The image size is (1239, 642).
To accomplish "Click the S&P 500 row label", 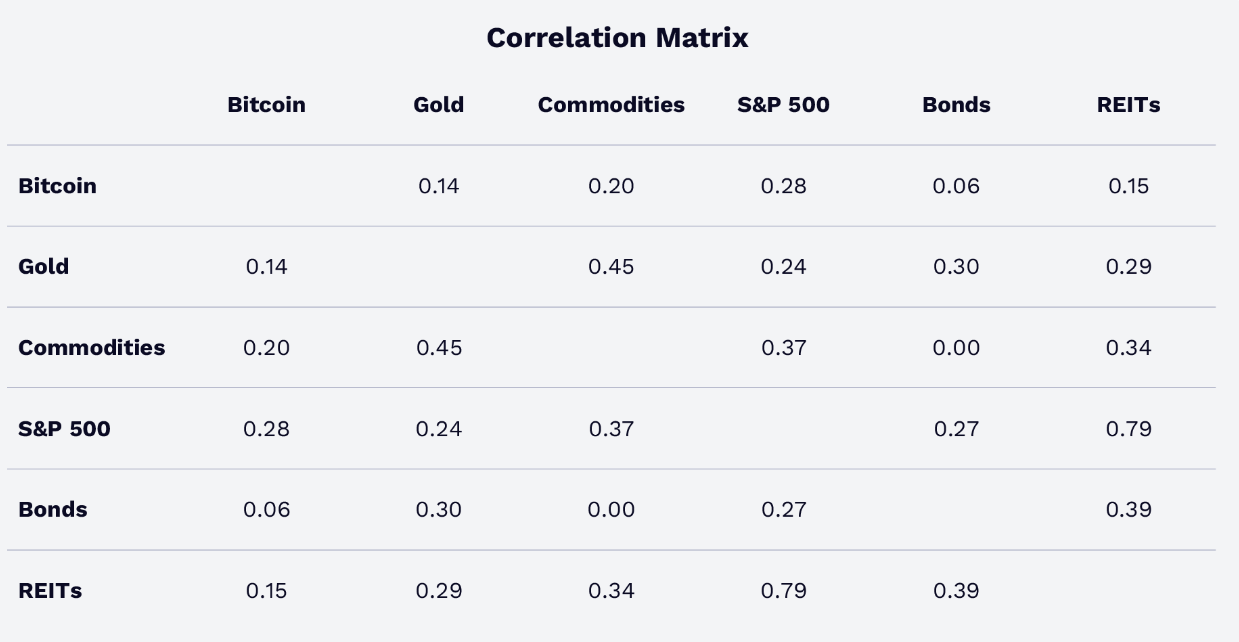I will tap(64, 429).
